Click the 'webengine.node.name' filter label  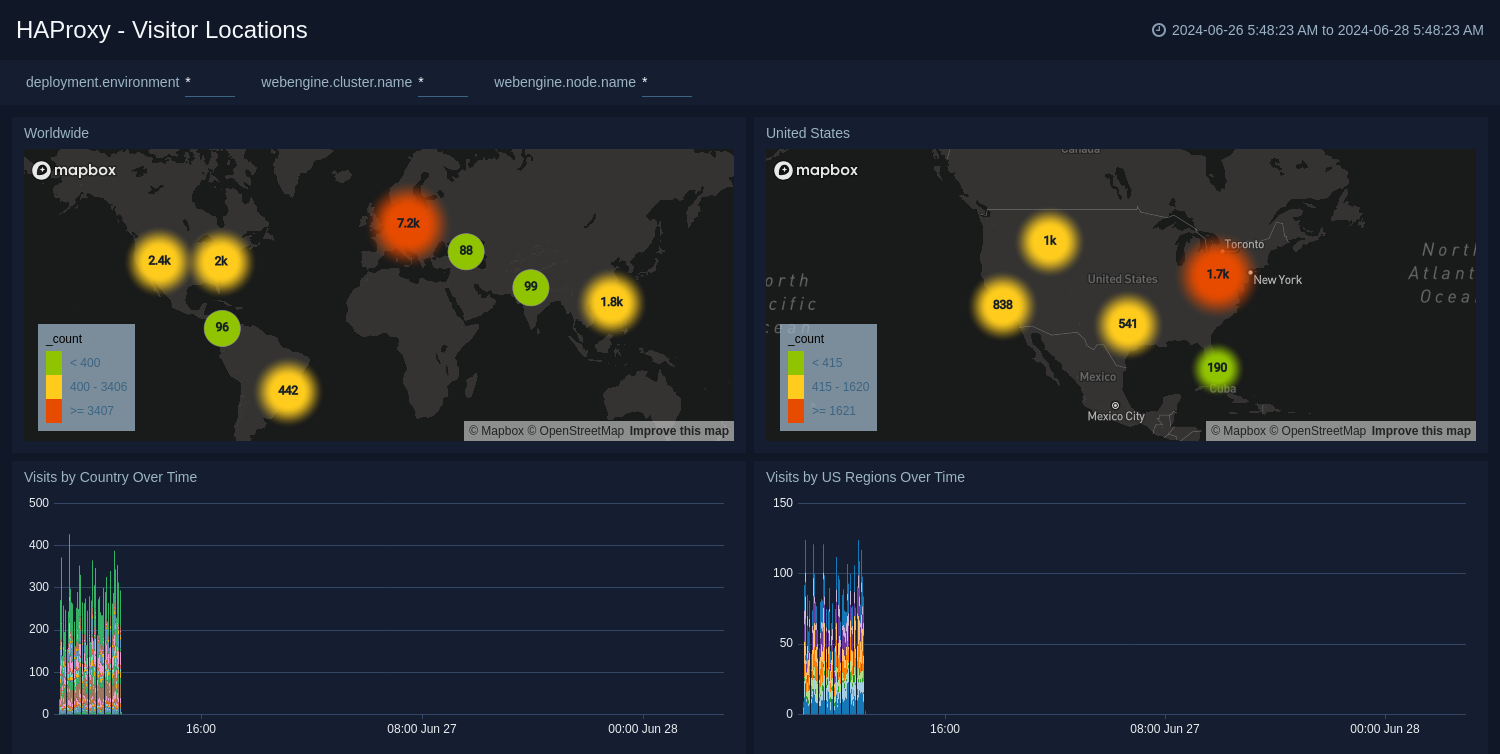click(565, 82)
